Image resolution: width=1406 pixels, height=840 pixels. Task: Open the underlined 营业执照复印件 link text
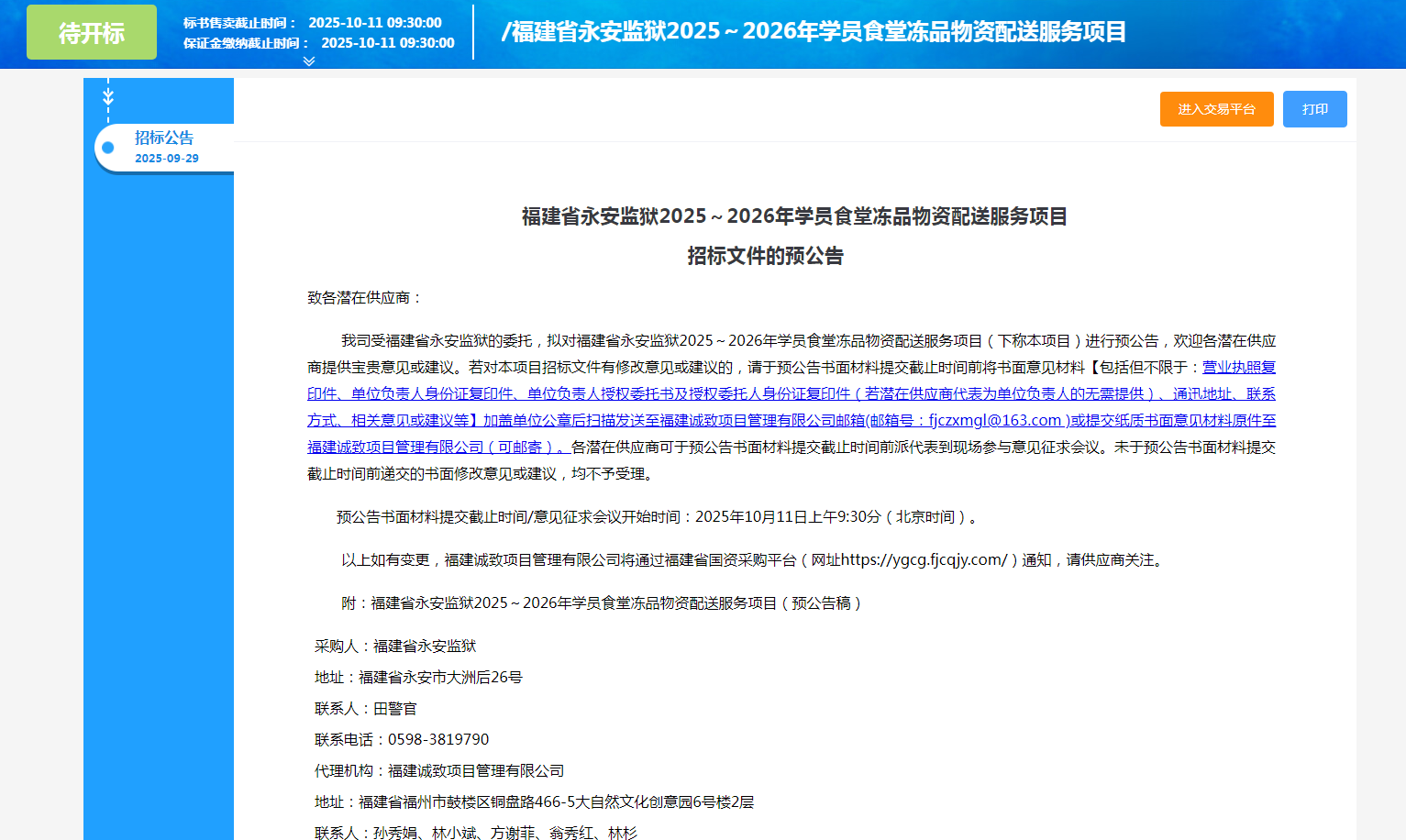[x=1239, y=367]
